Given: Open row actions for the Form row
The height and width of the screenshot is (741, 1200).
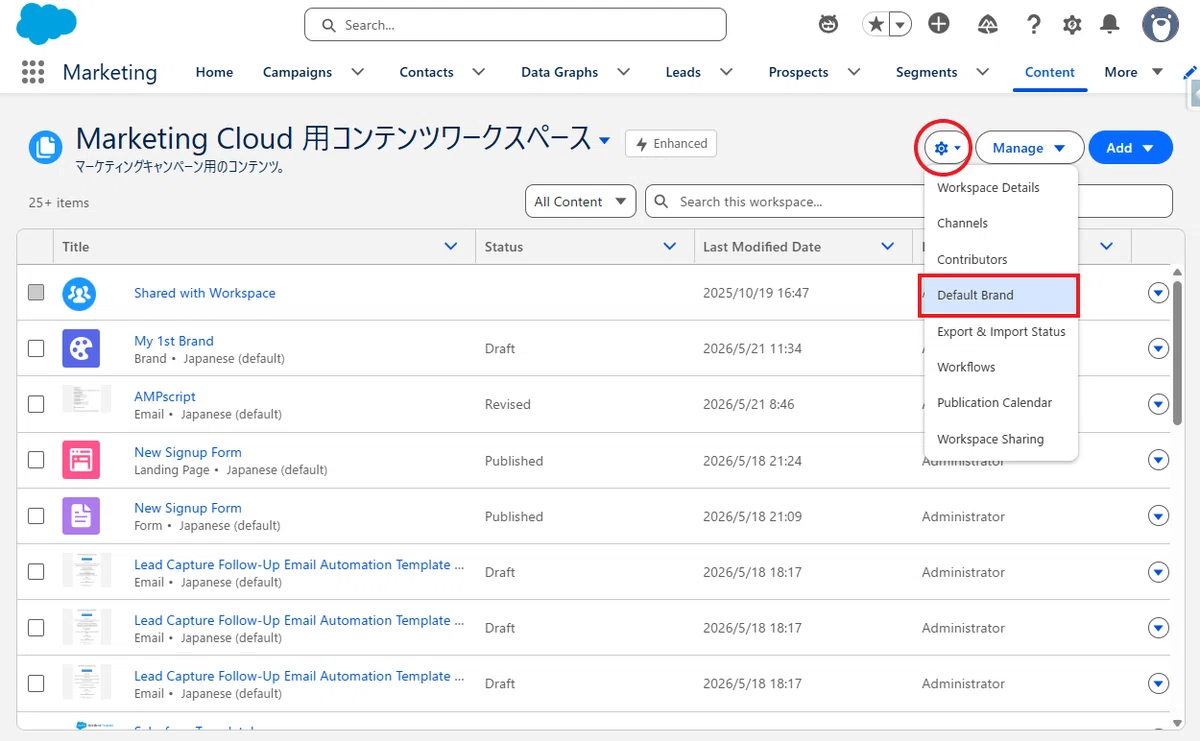Looking at the screenshot, I should (x=1159, y=516).
